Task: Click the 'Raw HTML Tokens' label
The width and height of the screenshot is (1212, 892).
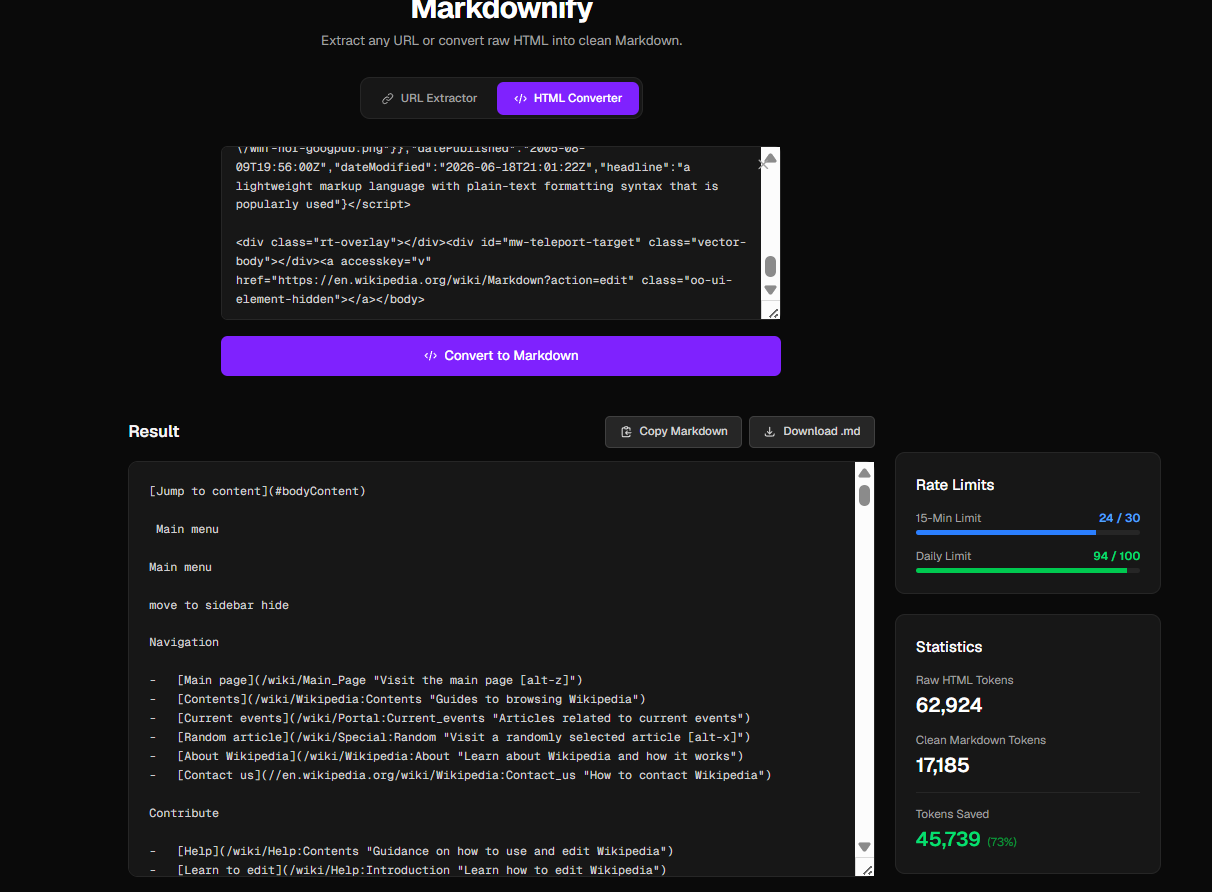Action: point(965,680)
